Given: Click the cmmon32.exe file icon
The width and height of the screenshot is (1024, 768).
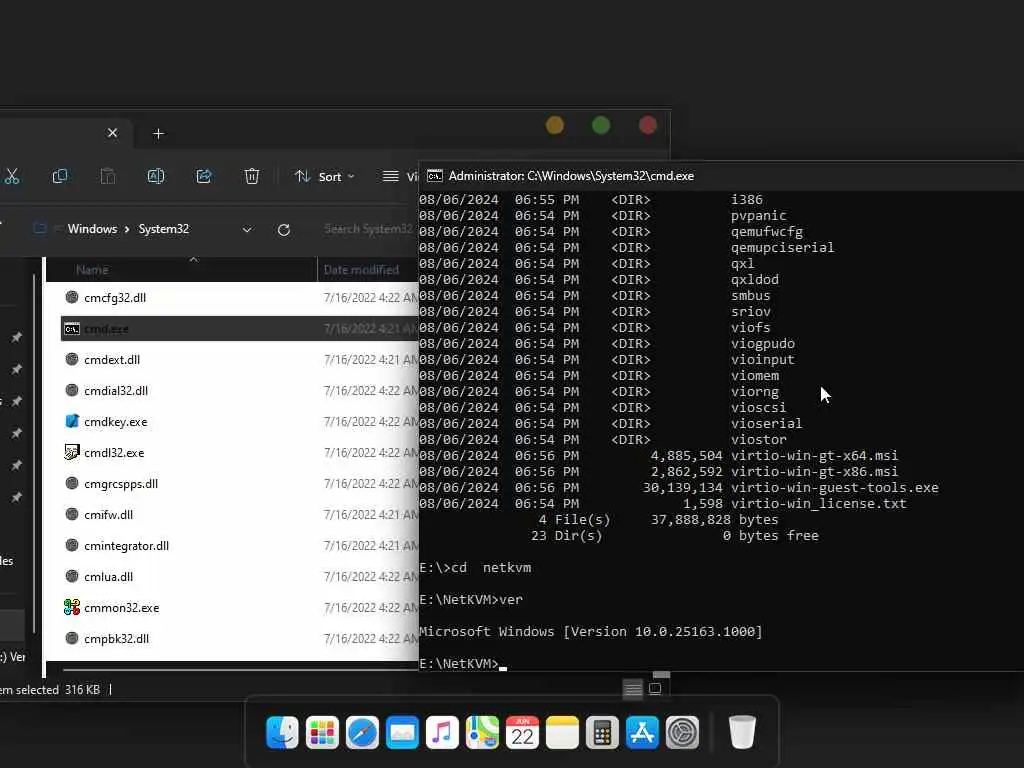Looking at the screenshot, I should [x=72, y=607].
